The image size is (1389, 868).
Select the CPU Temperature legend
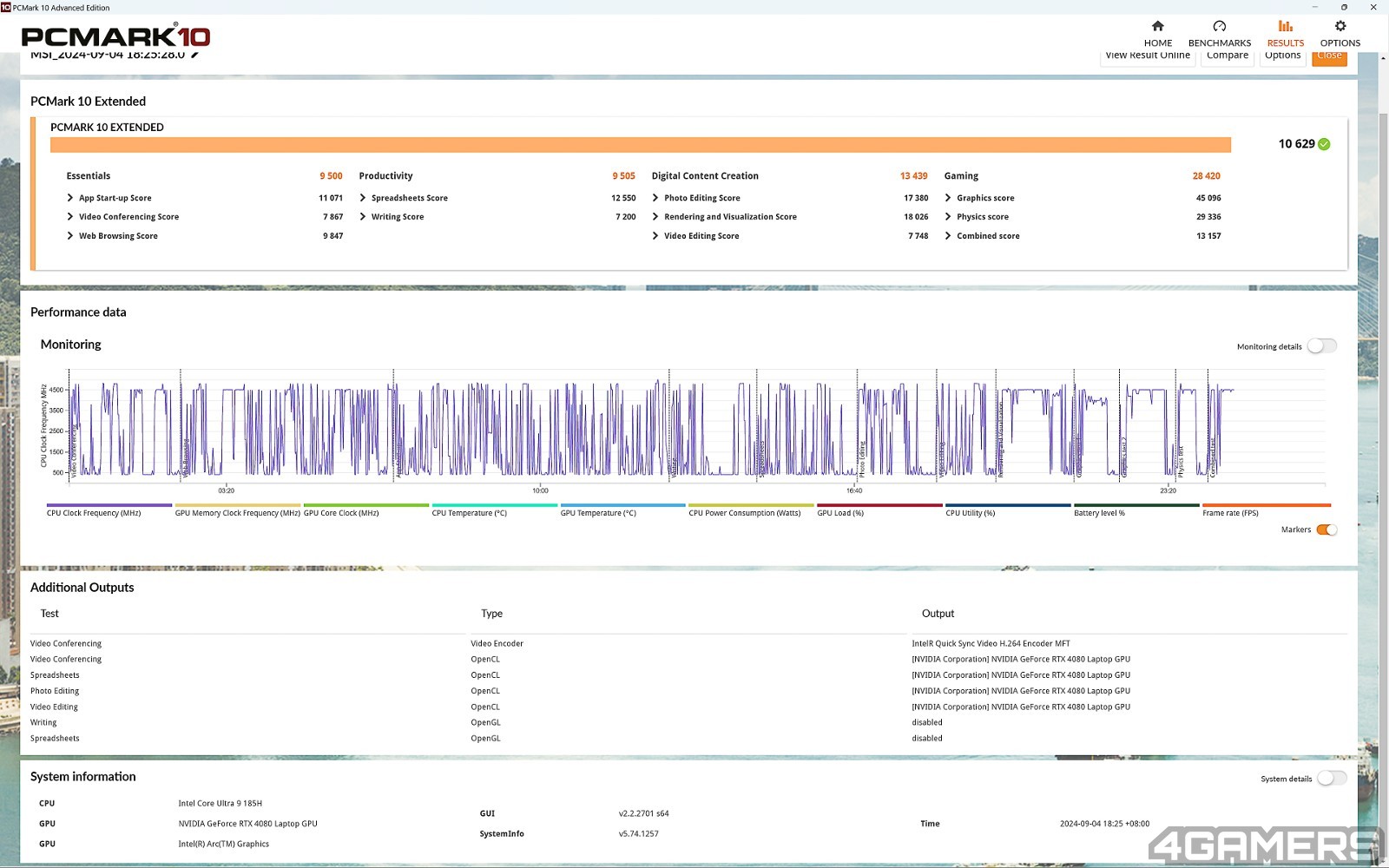point(495,510)
